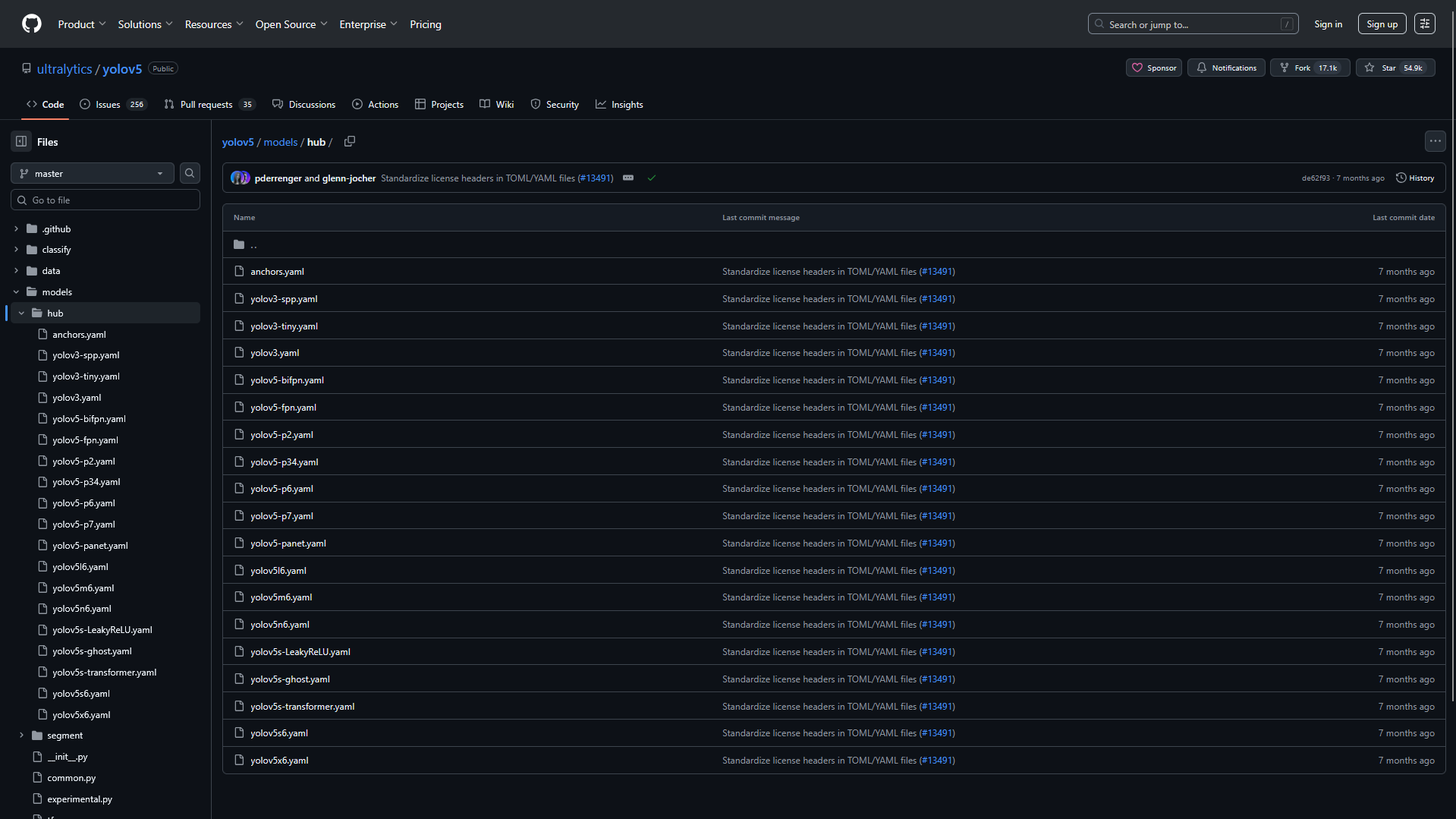The image size is (1456, 819).
Task: Open the master branch selector dropdown
Action: point(93,174)
